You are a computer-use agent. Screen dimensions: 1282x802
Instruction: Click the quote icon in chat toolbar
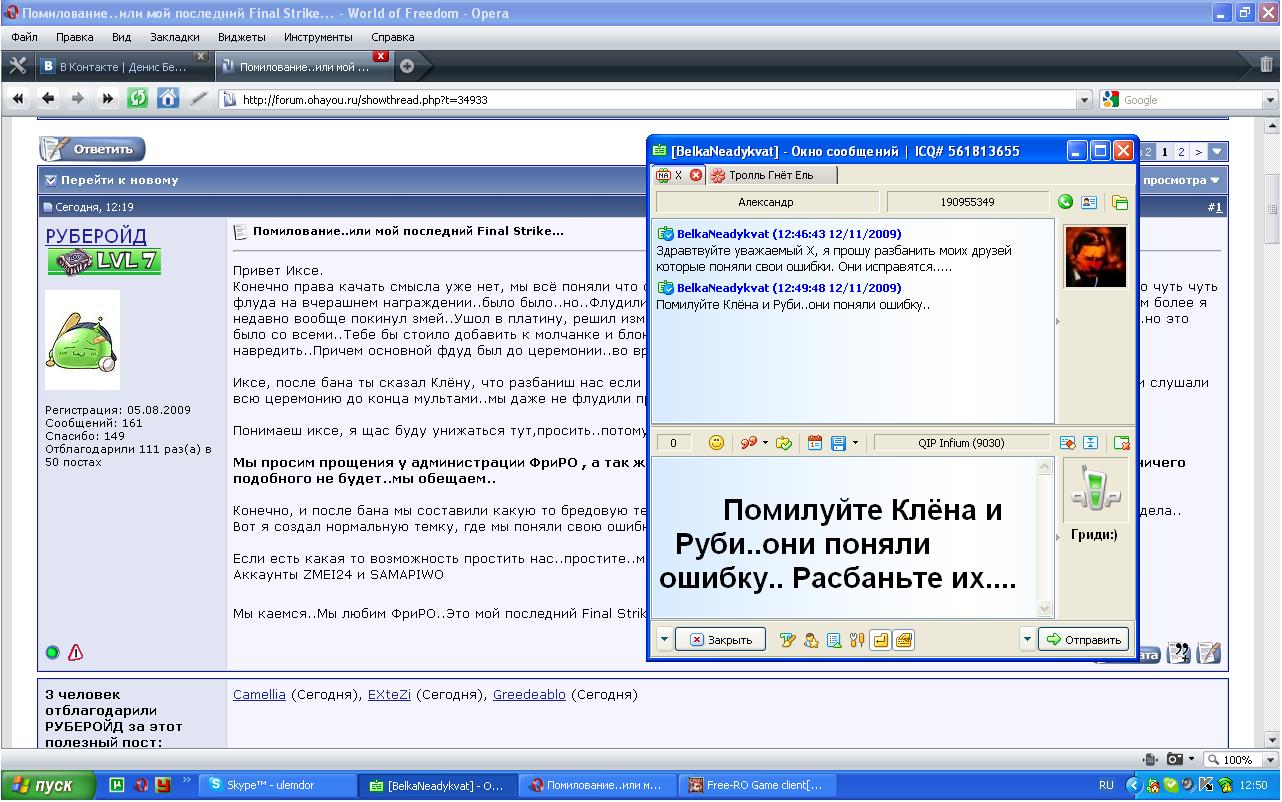click(748, 443)
